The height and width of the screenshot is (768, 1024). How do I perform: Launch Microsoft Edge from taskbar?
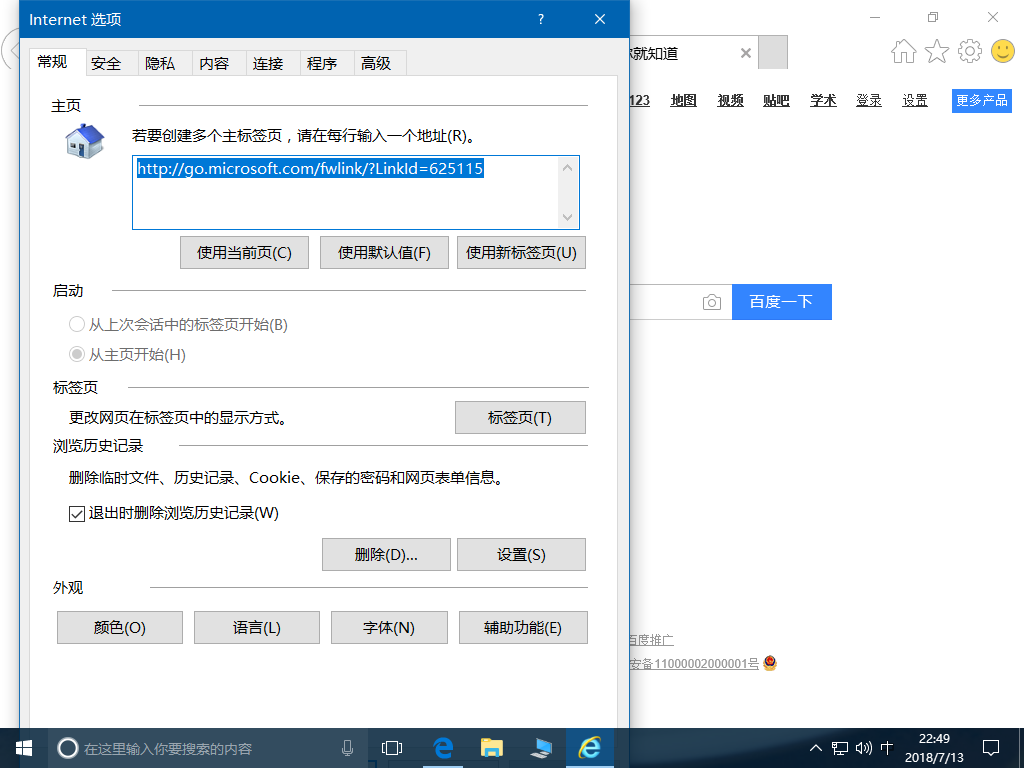[443, 748]
